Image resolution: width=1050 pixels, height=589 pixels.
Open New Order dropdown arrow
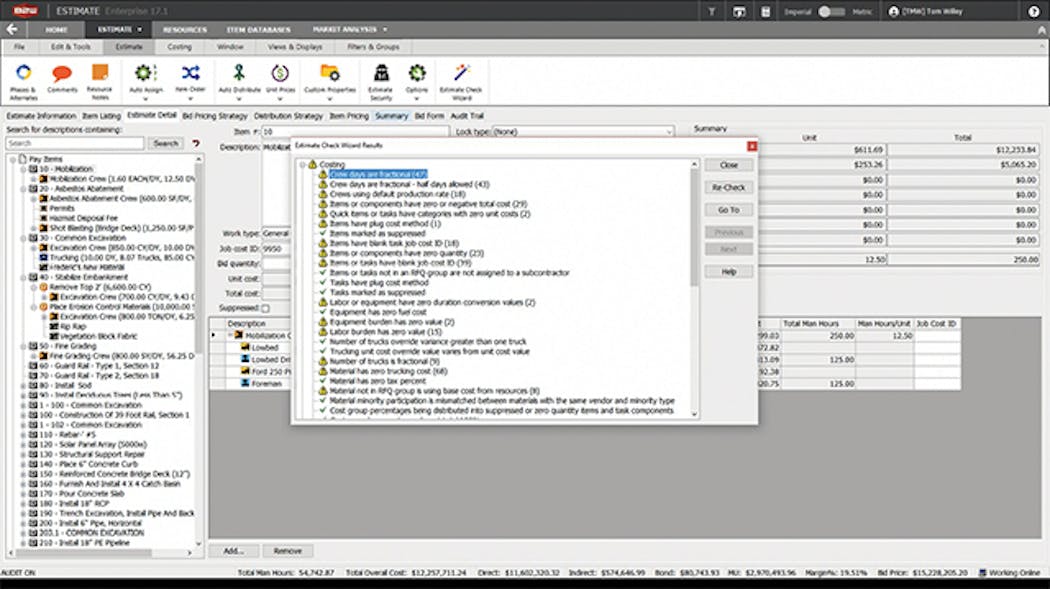click(190, 99)
